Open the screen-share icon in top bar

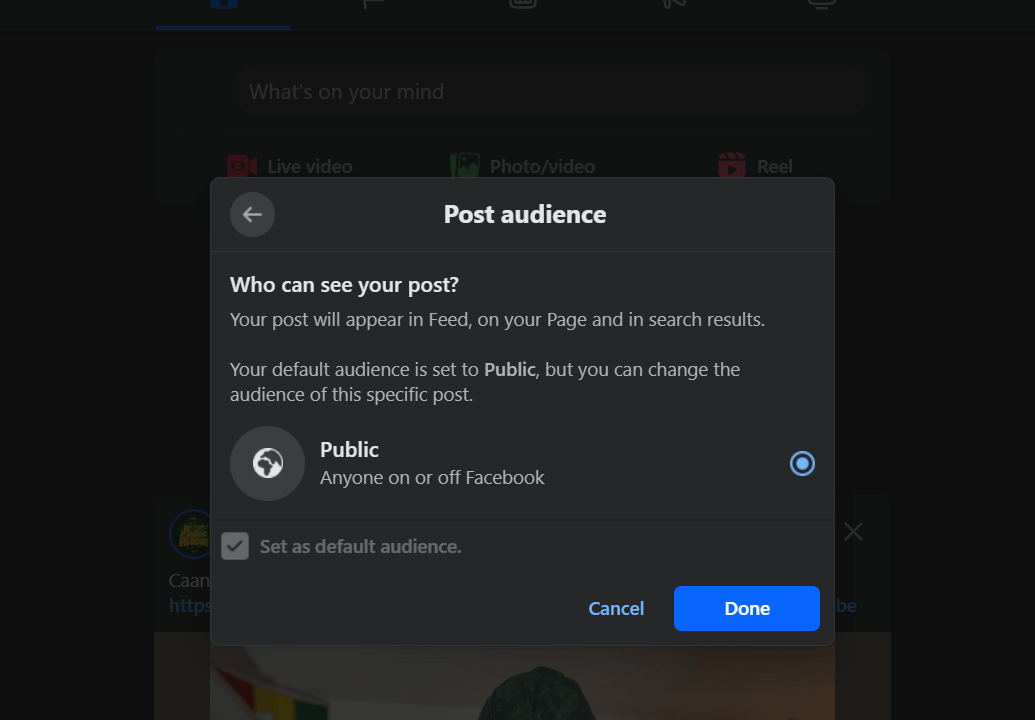(820, 6)
